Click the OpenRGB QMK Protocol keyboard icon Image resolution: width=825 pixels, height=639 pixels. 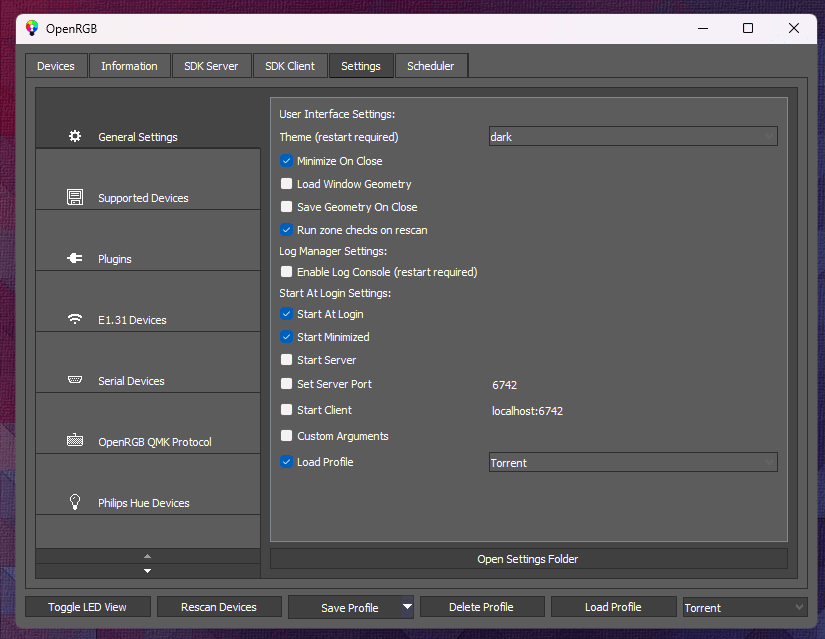tap(75, 440)
